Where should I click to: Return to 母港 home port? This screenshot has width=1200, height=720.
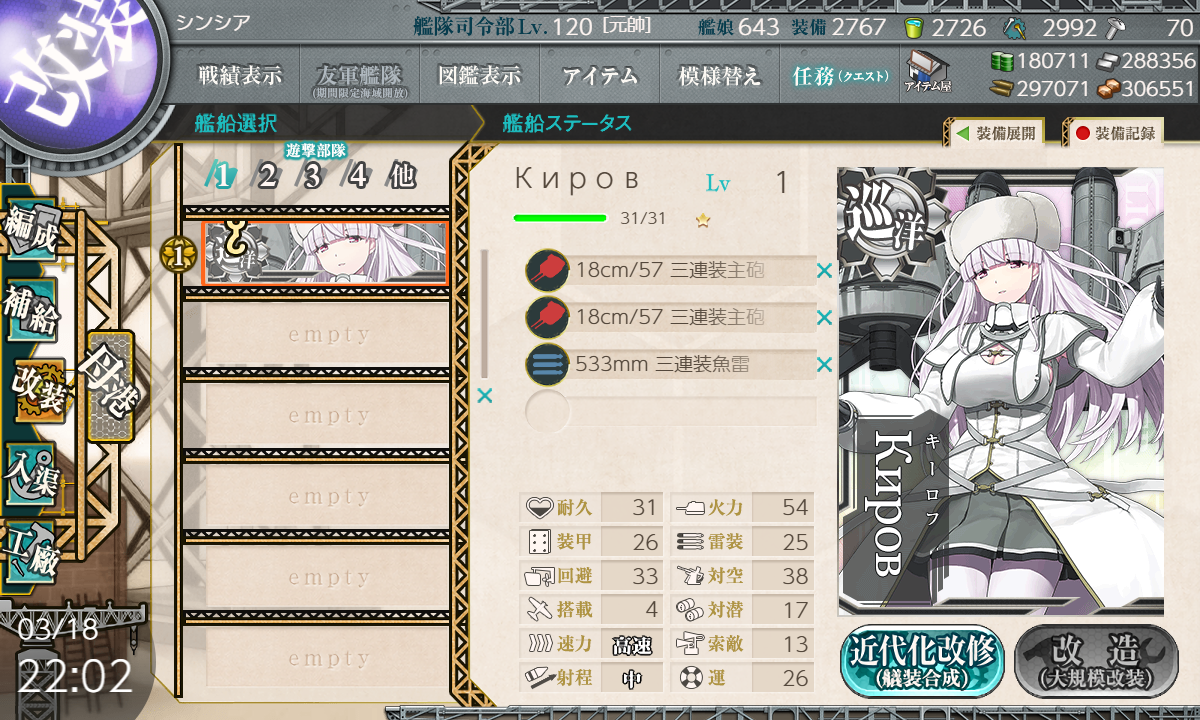(x=109, y=386)
